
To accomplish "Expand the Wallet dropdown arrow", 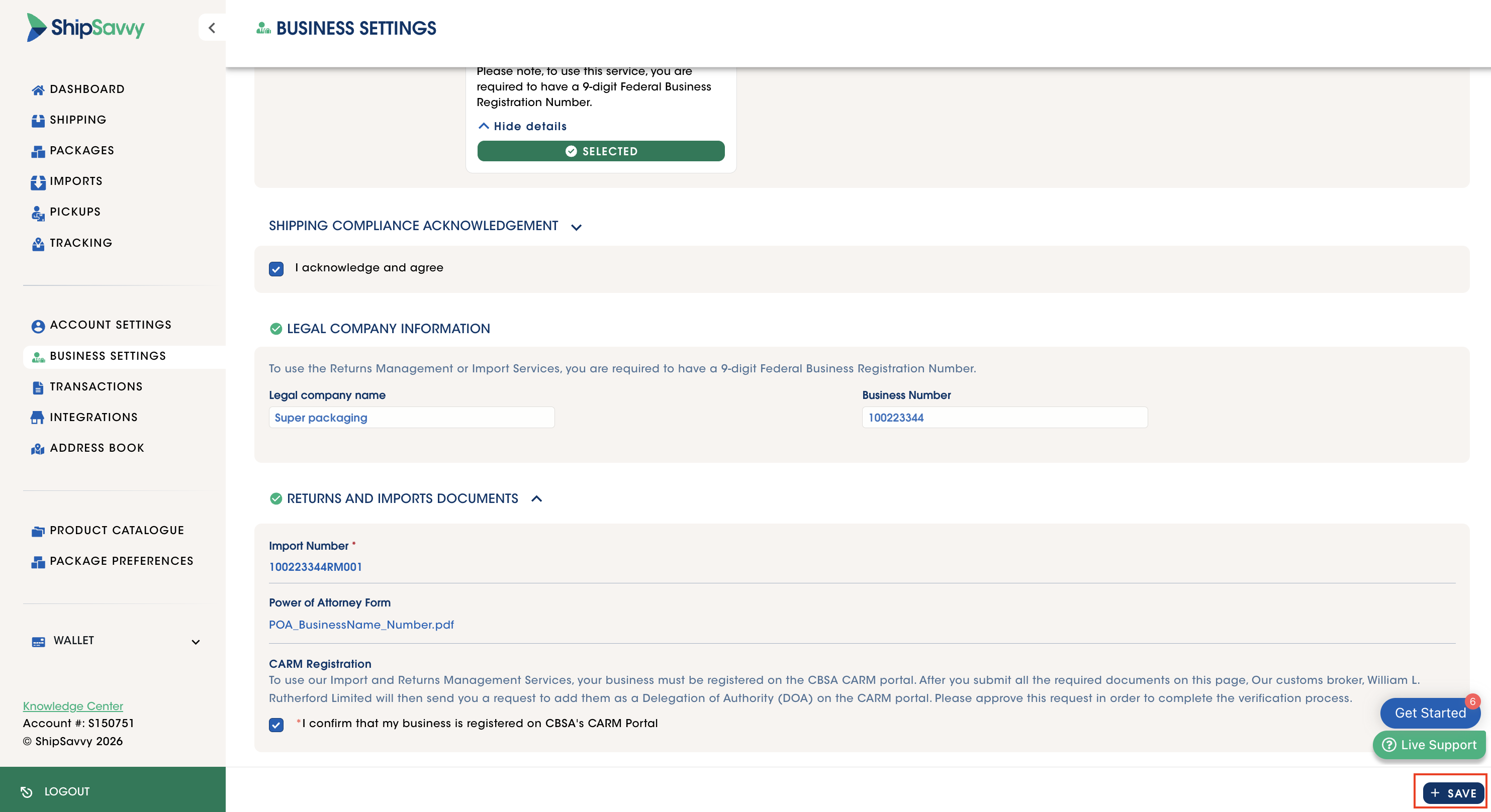I will tap(196, 642).
